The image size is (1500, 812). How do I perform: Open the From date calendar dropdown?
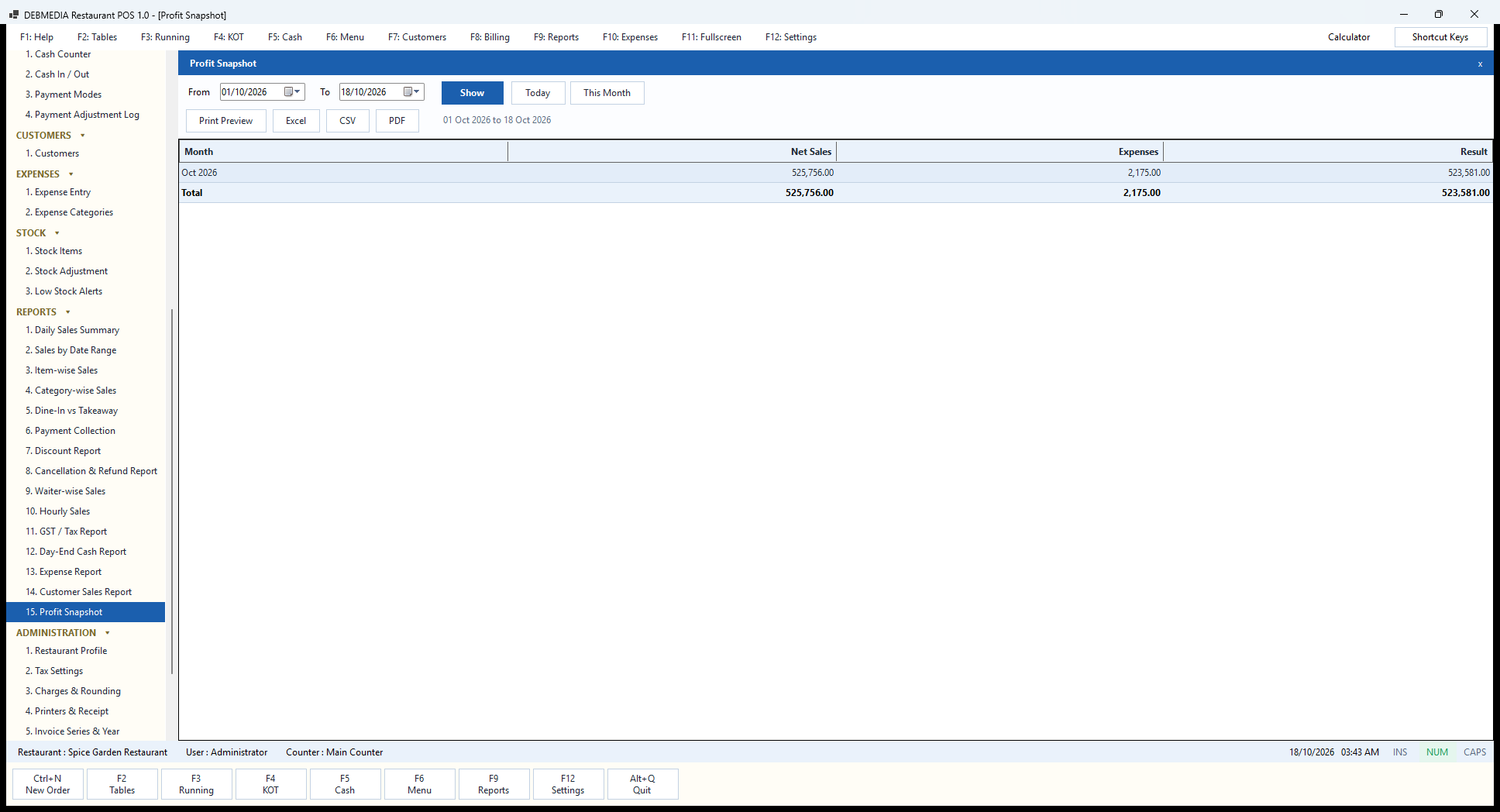pyautogui.click(x=293, y=92)
